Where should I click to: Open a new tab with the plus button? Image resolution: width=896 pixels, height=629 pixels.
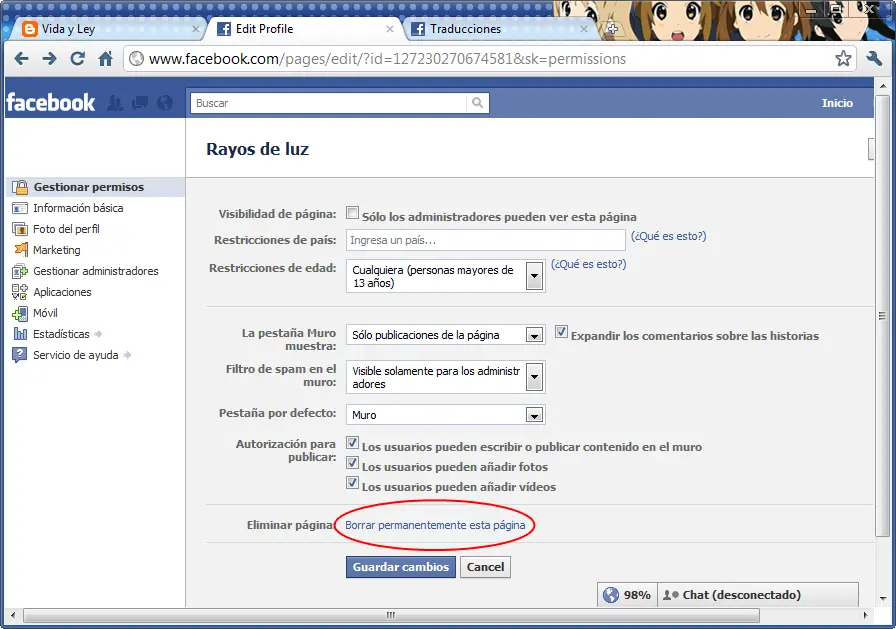(x=612, y=29)
